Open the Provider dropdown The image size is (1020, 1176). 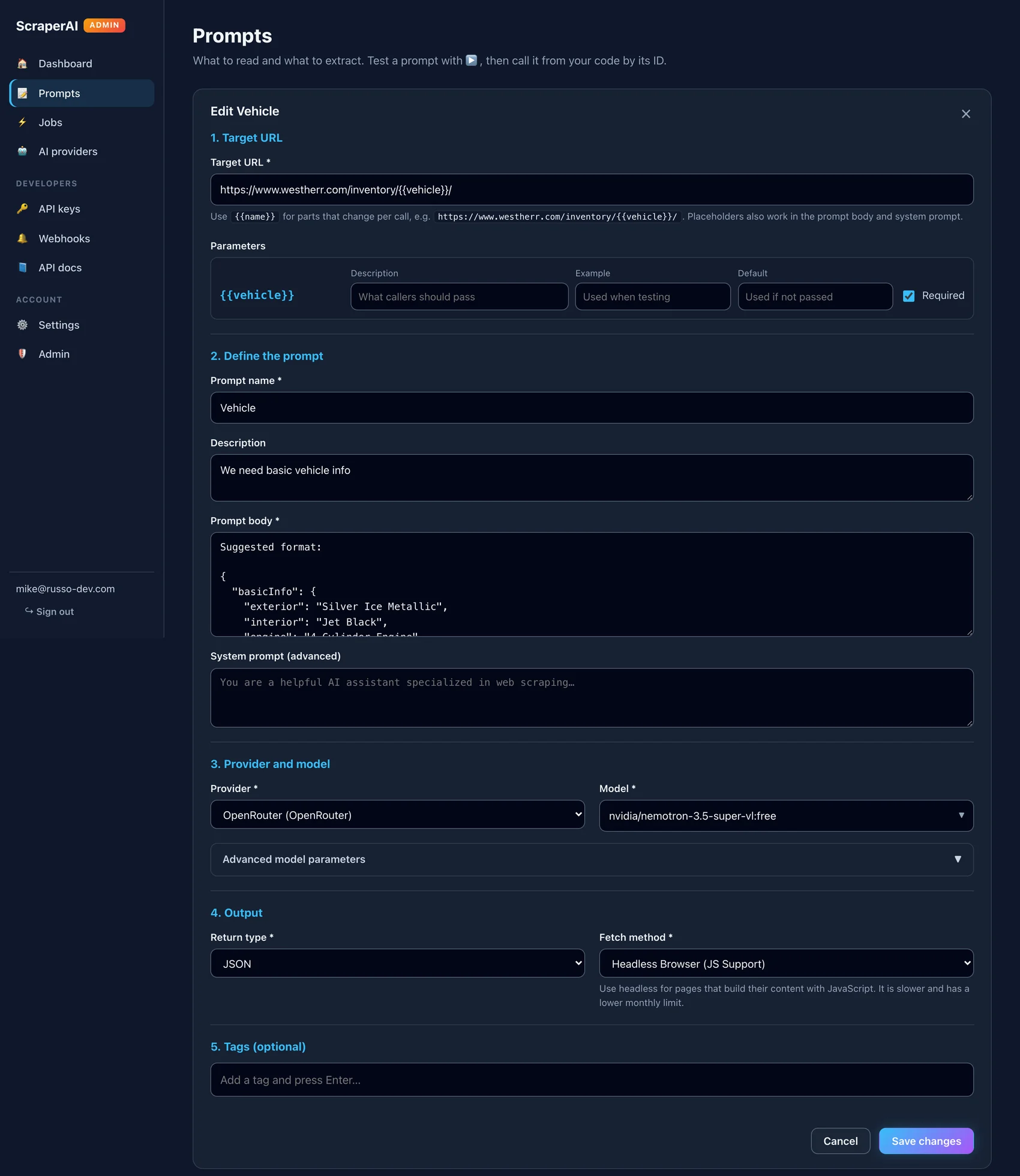point(397,815)
